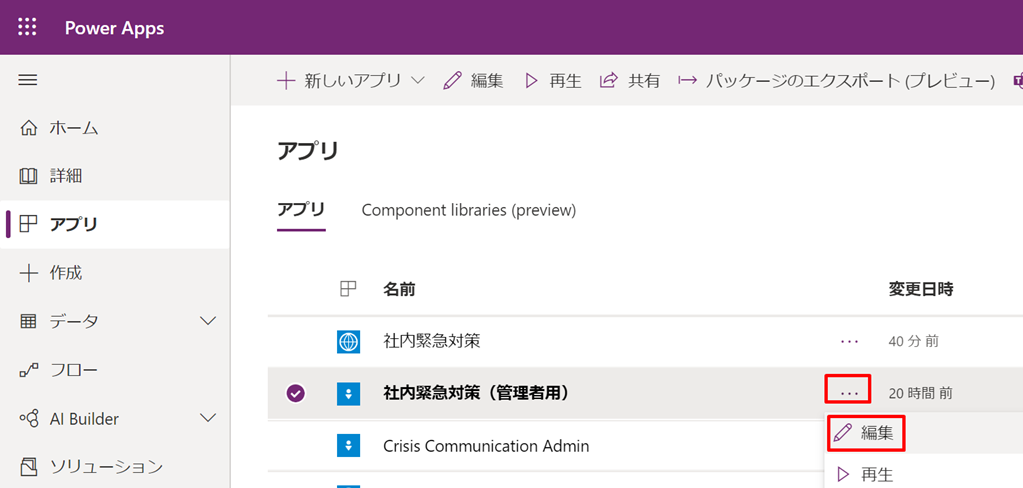Open more options for 社内緊急対策(管理者用)
Image resolution: width=1023 pixels, height=488 pixels.
pyautogui.click(x=849, y=392)
